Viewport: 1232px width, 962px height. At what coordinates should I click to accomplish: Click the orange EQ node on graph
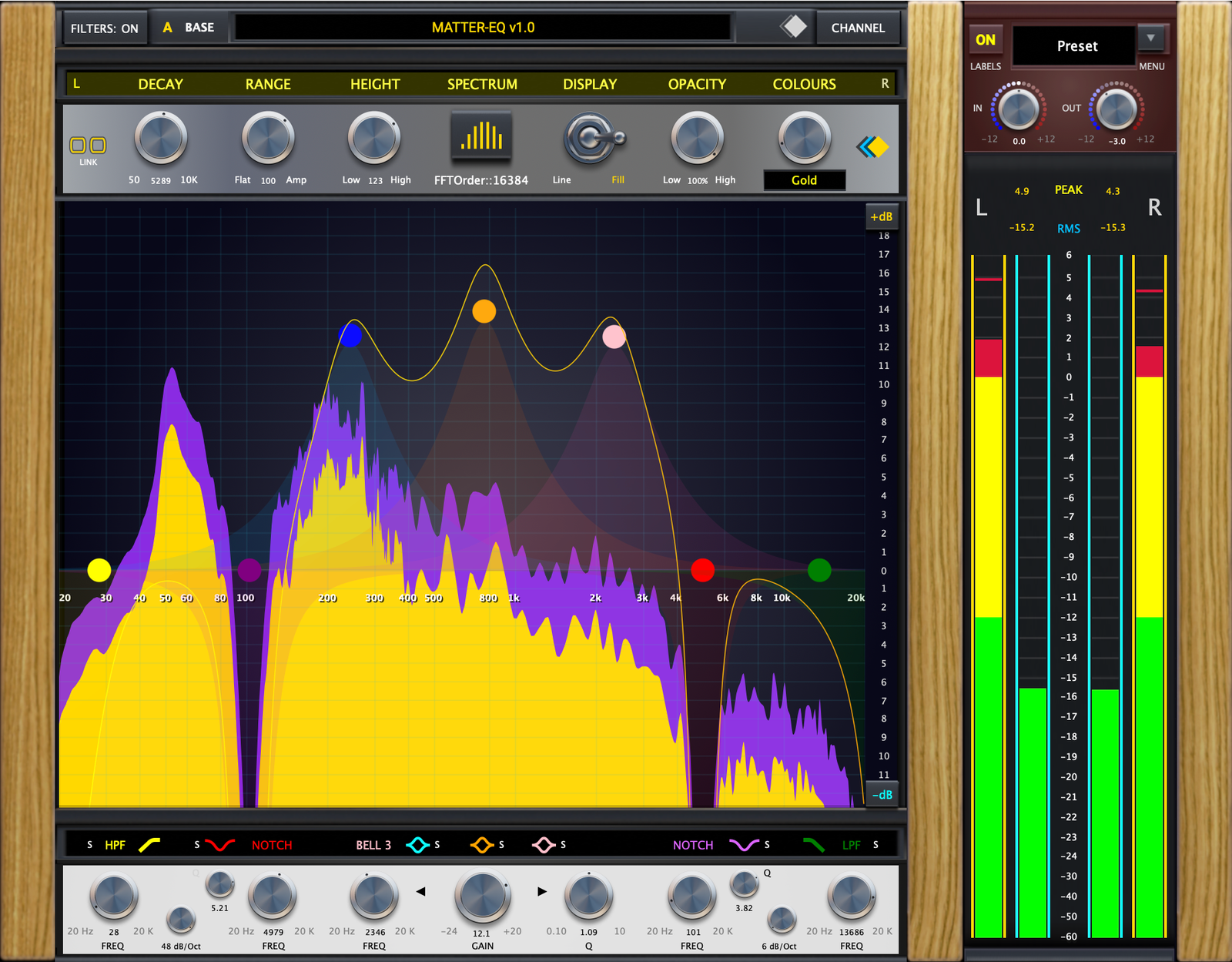click(x=484, y=311)
